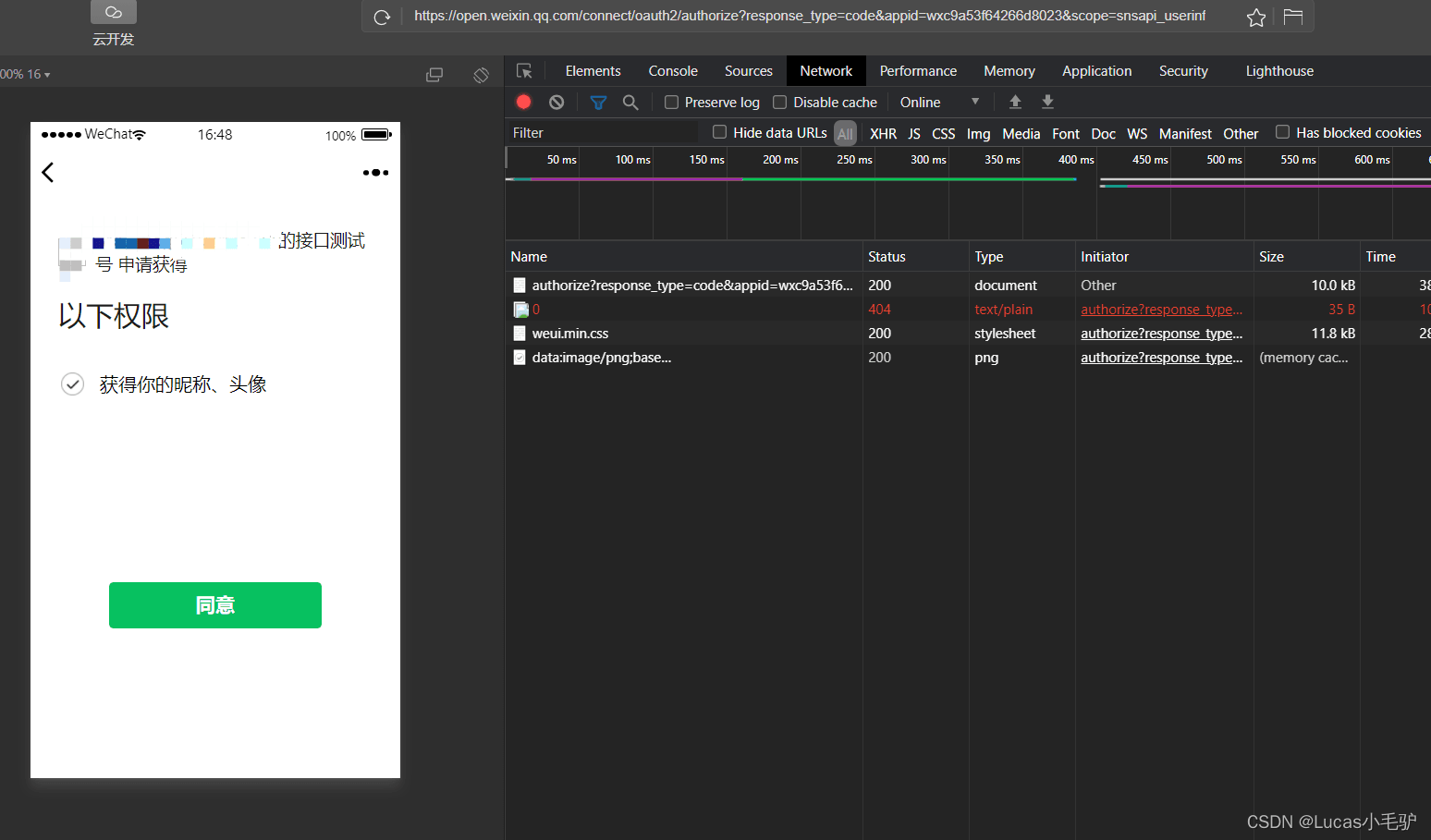Filter requests by Img

pyautogui.click(x=978, y=134)
